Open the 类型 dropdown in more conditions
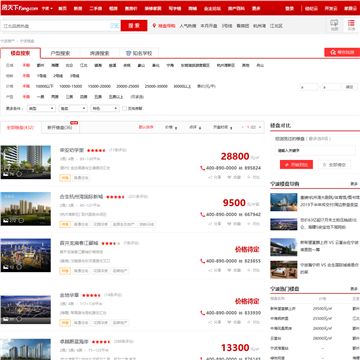Screen dimensions: 360x360 (x=41, y=108)
